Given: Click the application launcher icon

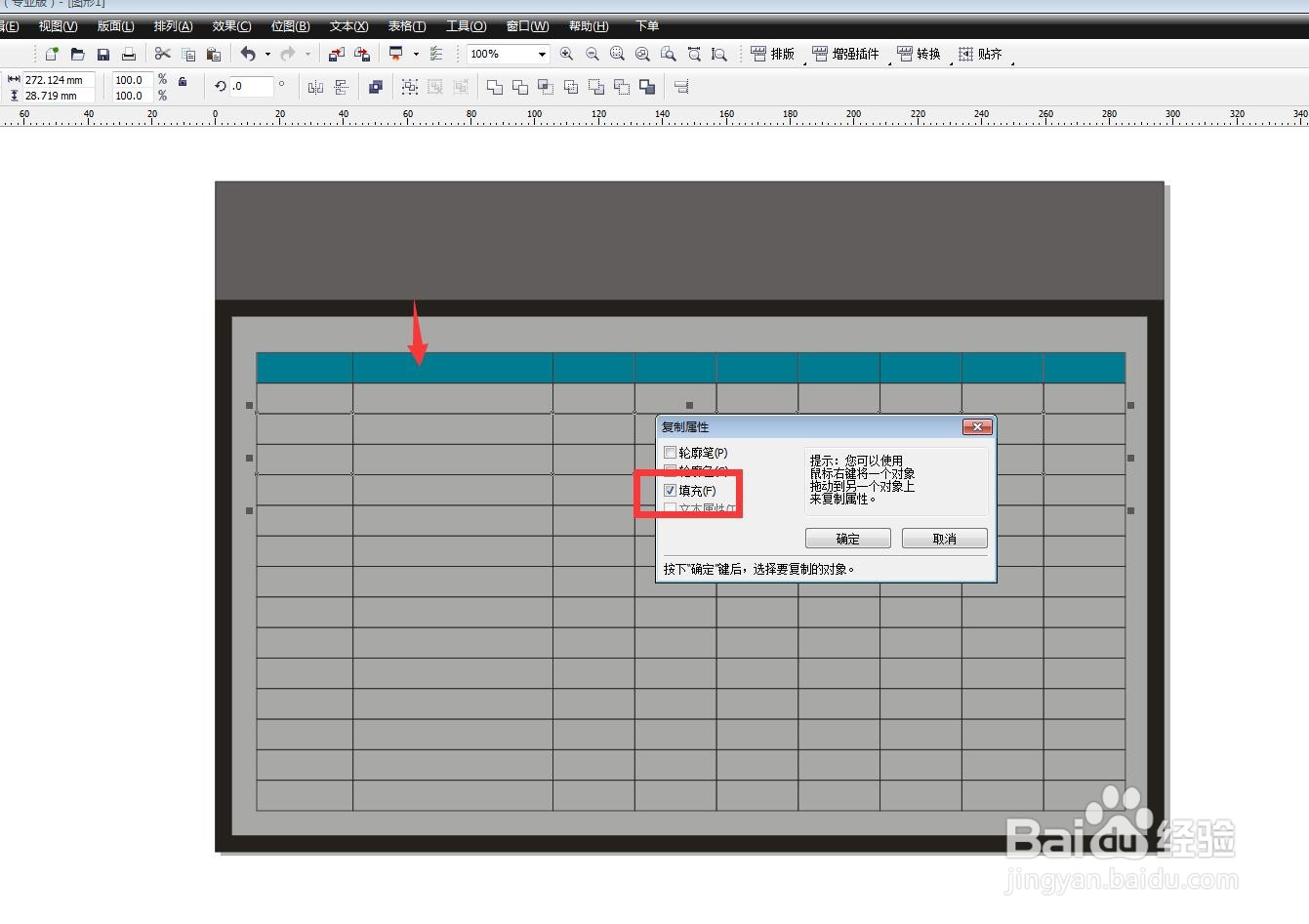Looking at the screenshot, I should (395, 55).
